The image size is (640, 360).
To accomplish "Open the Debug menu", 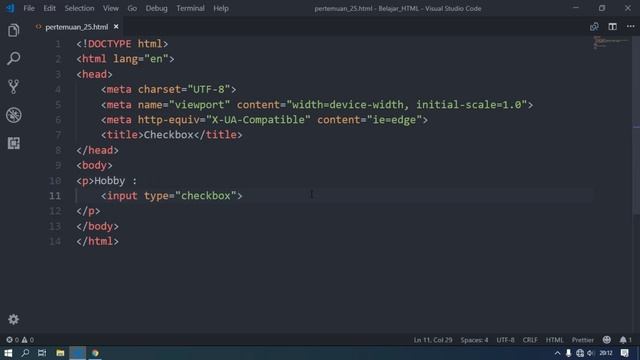I will click(156, 8).
